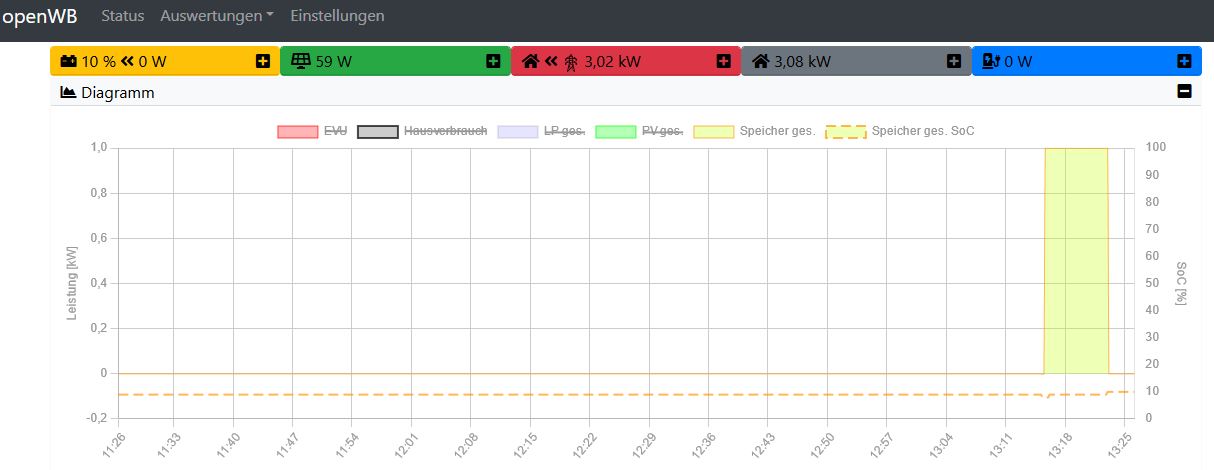Click the Diagramm heading text
The width and height of the screenshot is (1214, 470).
118,92
